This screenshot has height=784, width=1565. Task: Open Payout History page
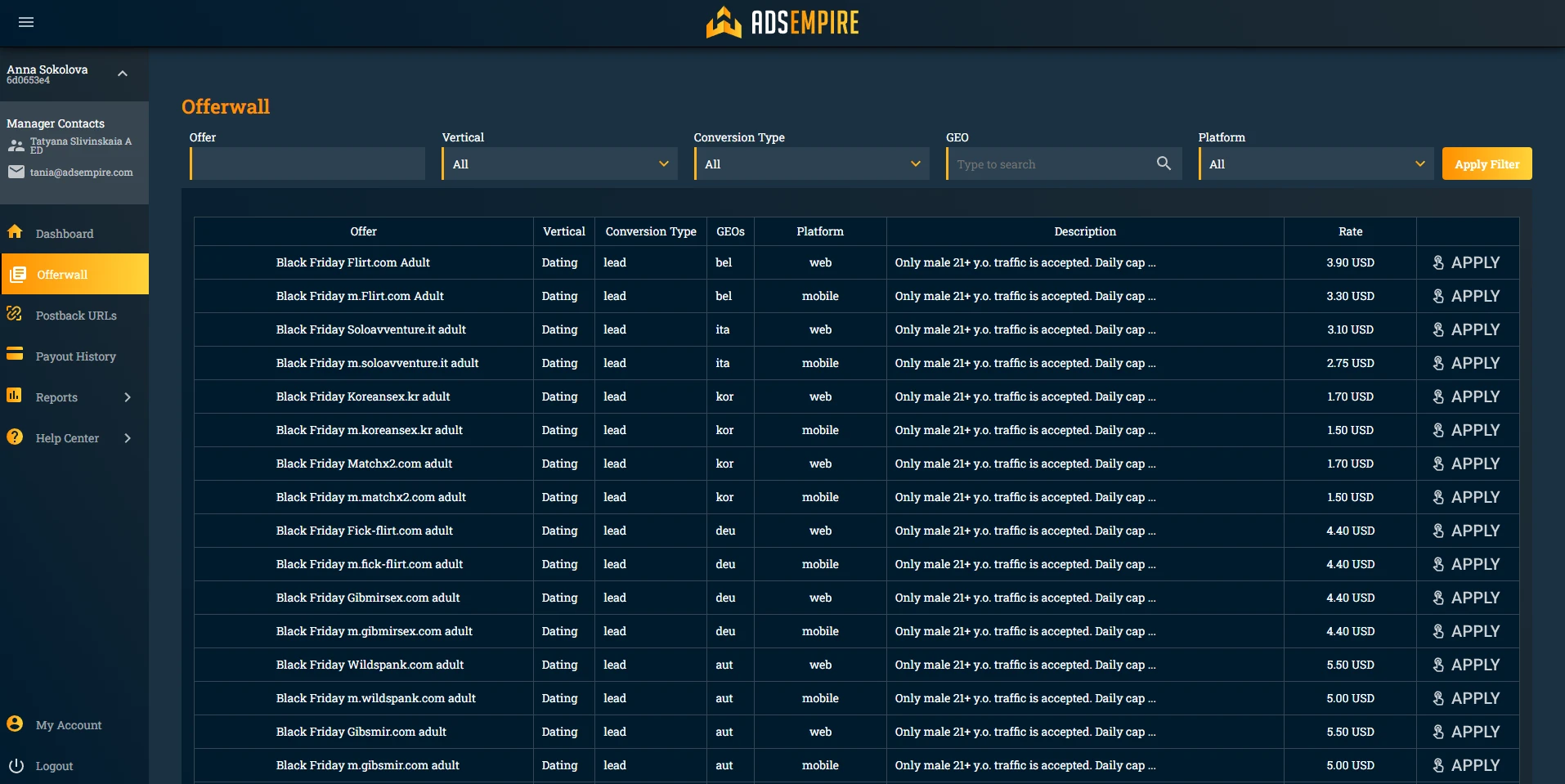(x=74, y=356)
